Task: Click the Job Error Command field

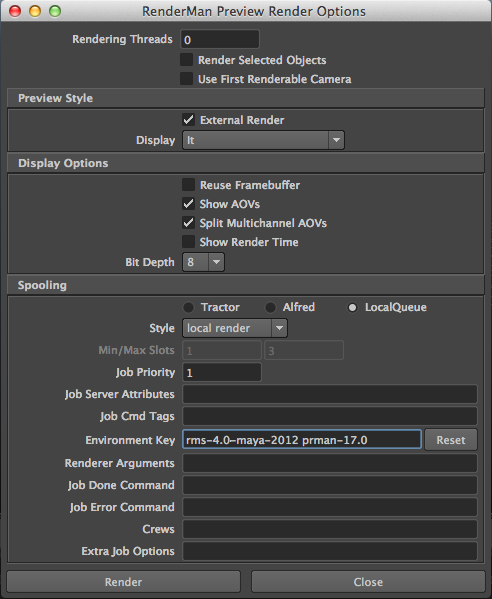Action: (x=330, y=507)
